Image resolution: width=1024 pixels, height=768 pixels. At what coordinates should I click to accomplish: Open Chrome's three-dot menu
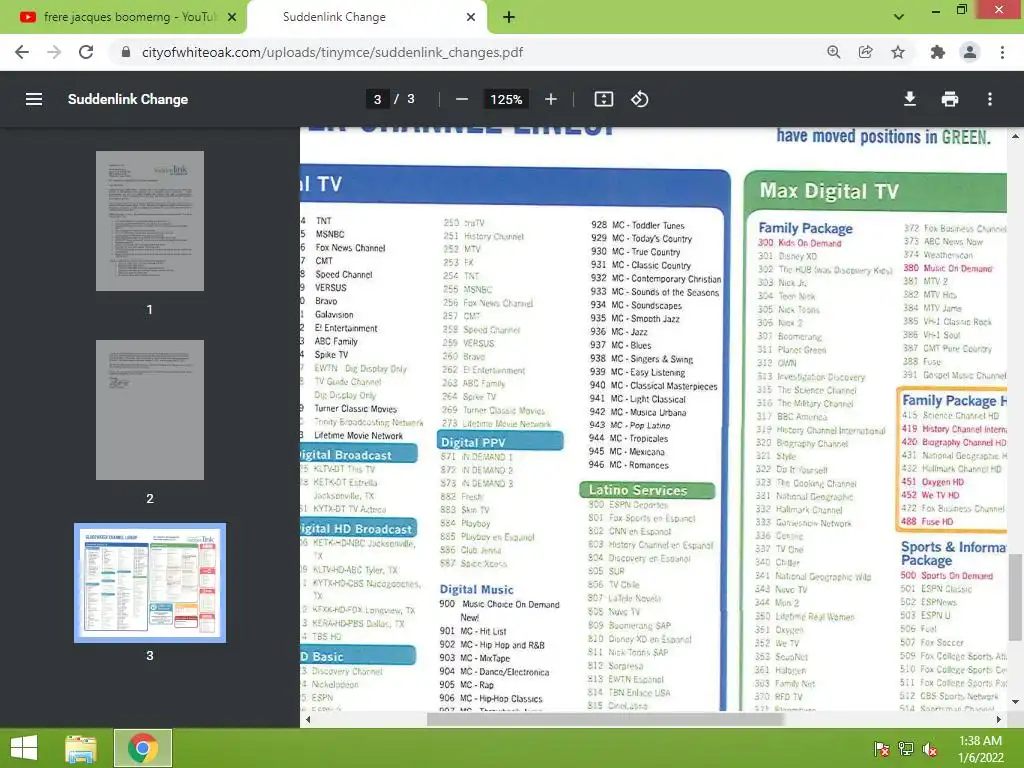(x=1002, y=52)
